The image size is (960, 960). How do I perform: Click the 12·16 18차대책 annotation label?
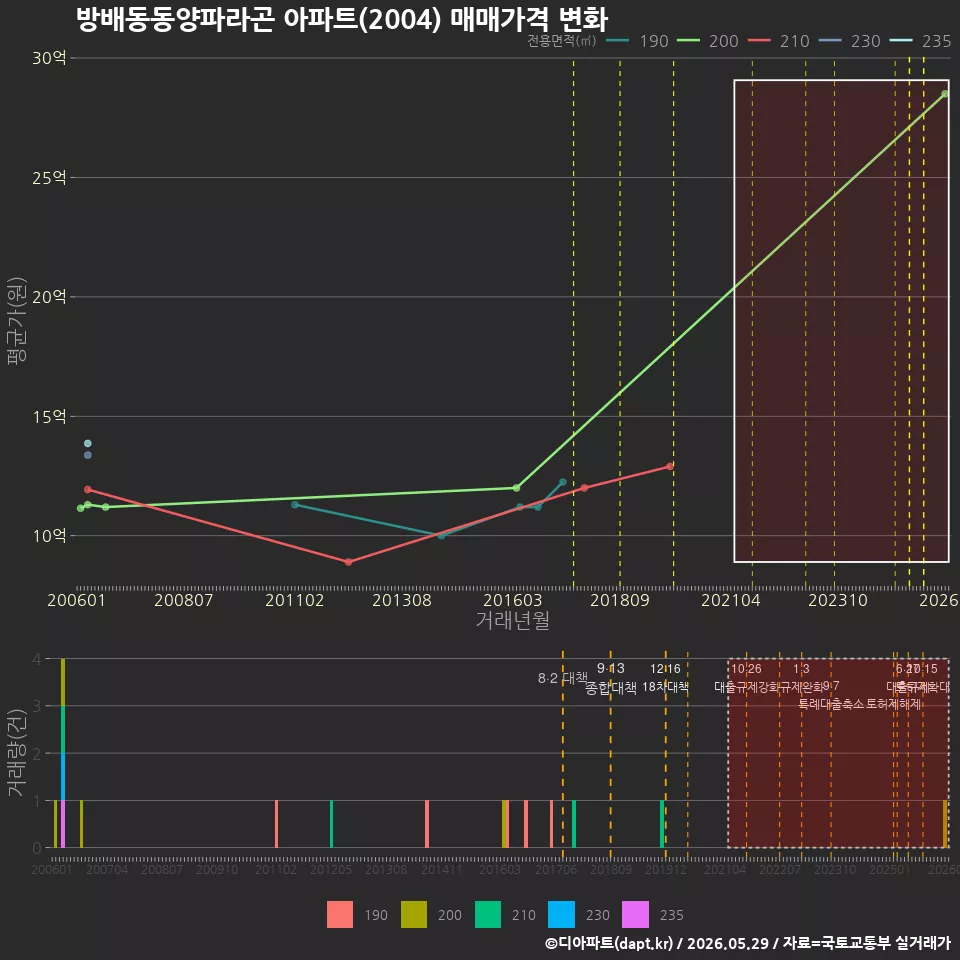click(x=666, y=678)
